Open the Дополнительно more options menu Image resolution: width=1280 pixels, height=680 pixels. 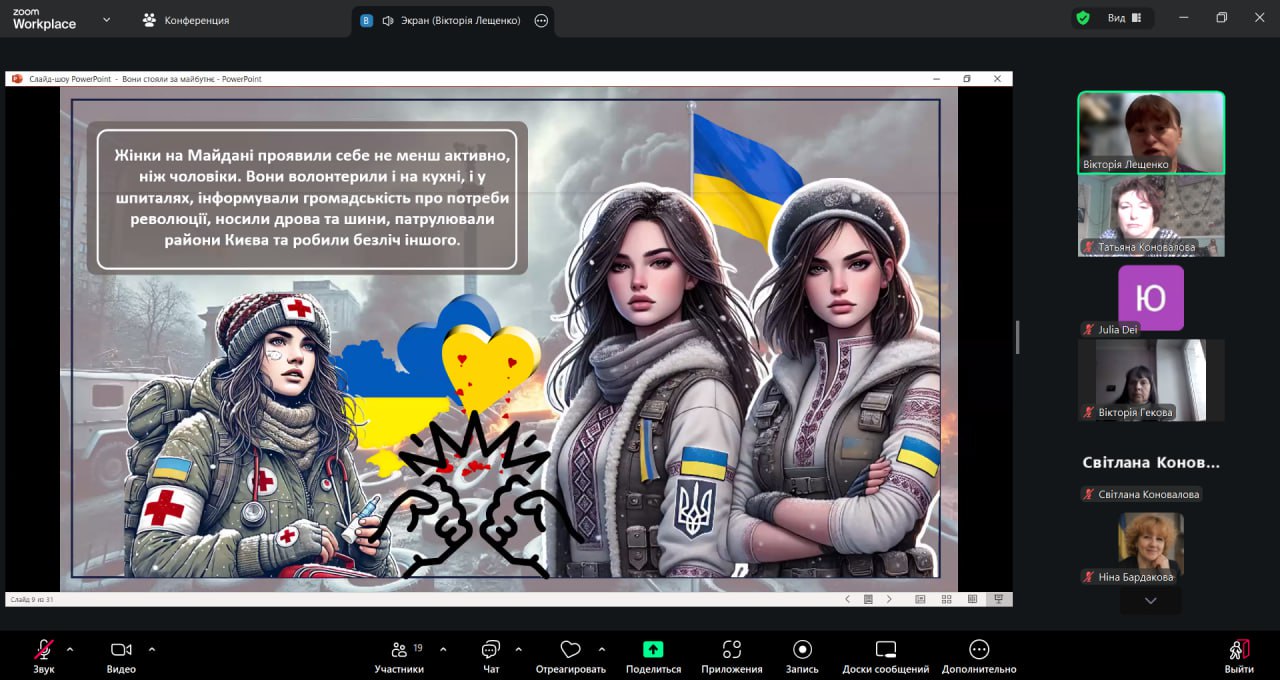pyautogui.click(x=979, y=650)
